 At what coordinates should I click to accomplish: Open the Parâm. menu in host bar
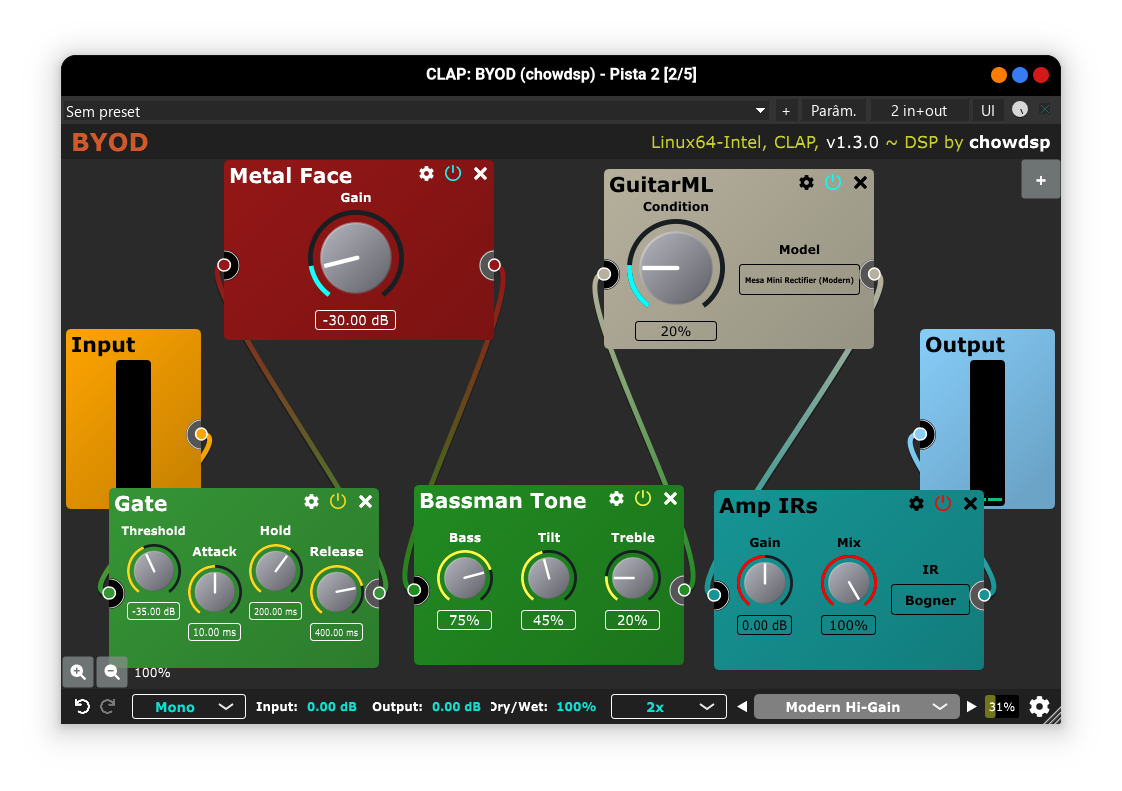[833, 111]
